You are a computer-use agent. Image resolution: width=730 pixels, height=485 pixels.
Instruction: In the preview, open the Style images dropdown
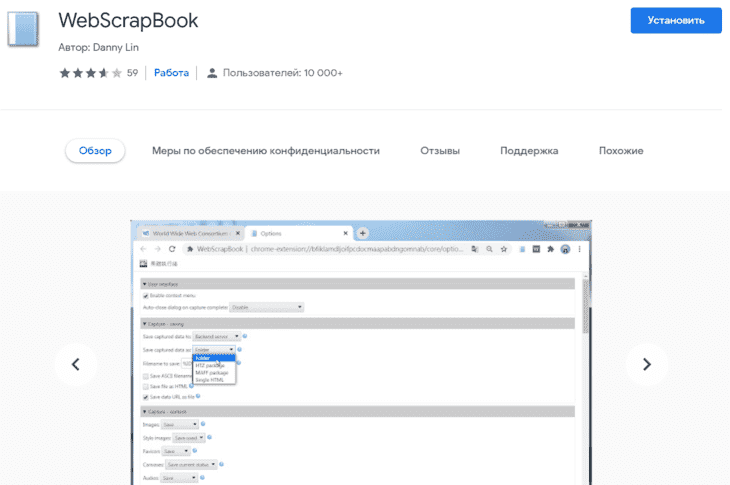pos(189,438)
